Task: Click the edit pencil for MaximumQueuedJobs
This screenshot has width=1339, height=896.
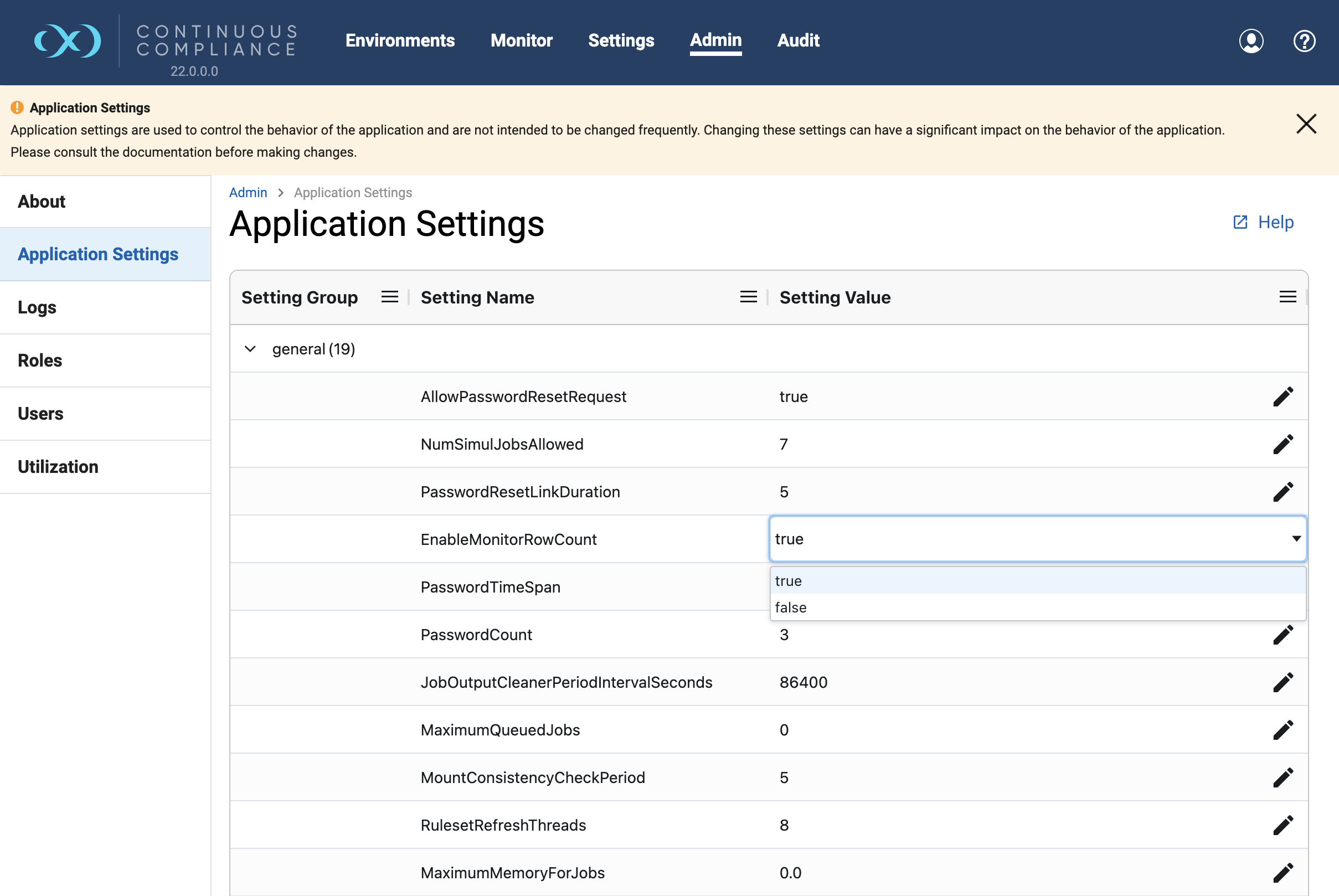Action: tap(1283, 730)
